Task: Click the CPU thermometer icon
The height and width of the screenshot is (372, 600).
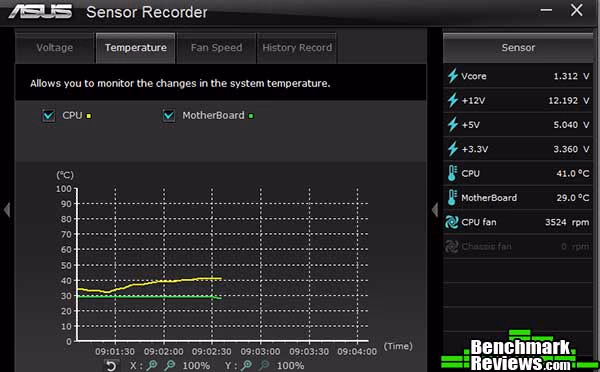Action: [452, 173]
